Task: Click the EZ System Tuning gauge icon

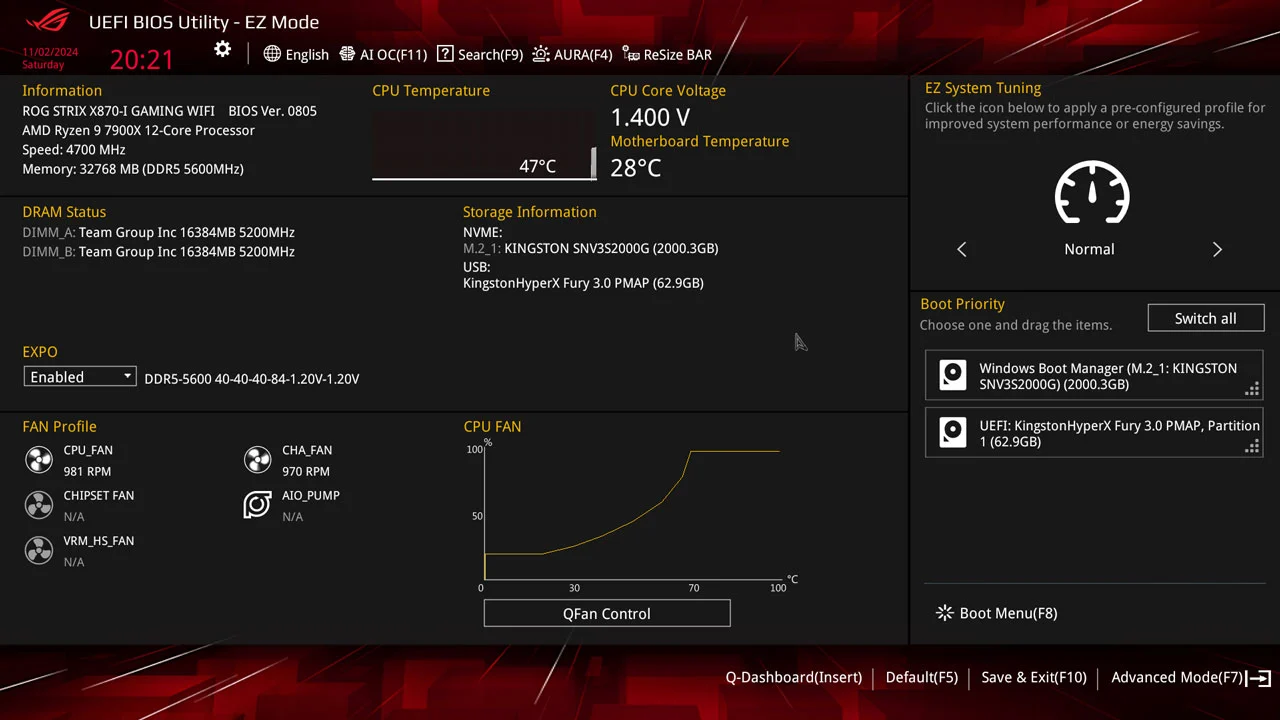Action: point(1091,194)
